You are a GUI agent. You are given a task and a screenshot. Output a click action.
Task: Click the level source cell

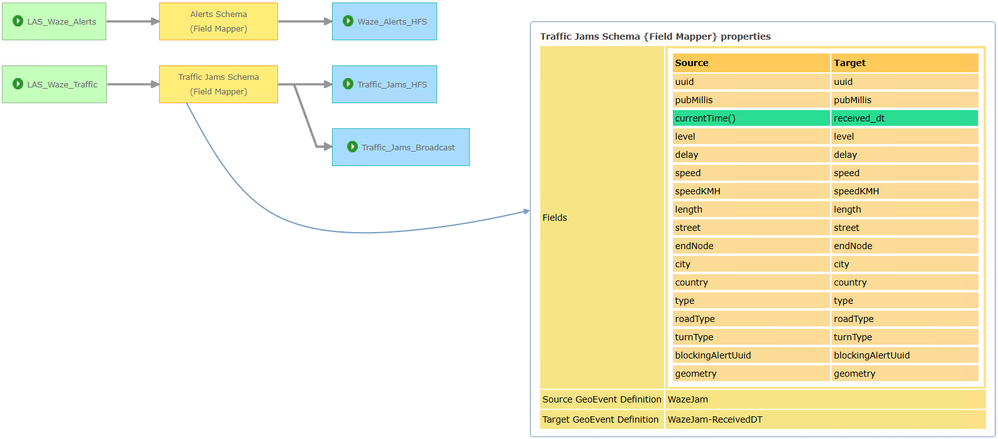coord(752,136)
